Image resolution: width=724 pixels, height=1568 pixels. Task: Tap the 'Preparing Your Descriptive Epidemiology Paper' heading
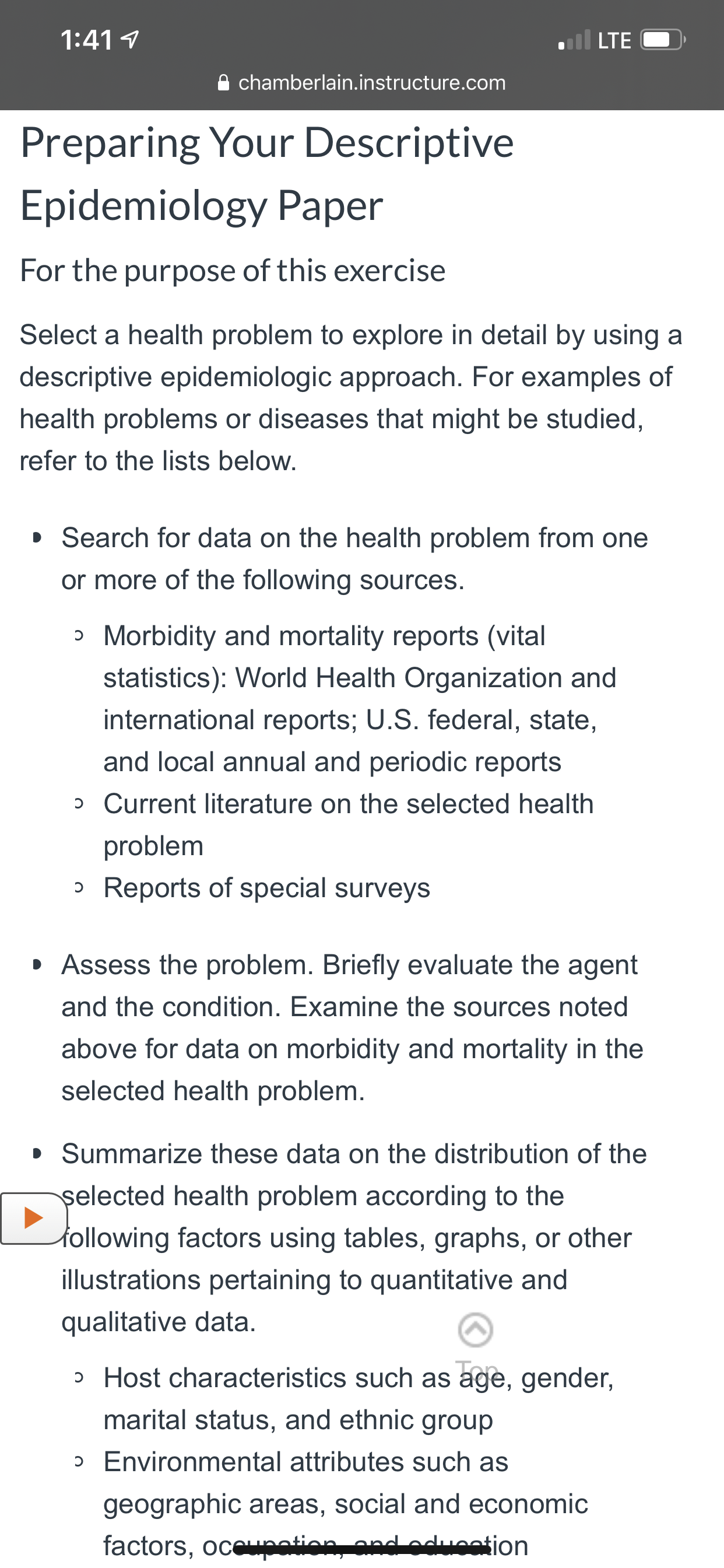(267, 174)
